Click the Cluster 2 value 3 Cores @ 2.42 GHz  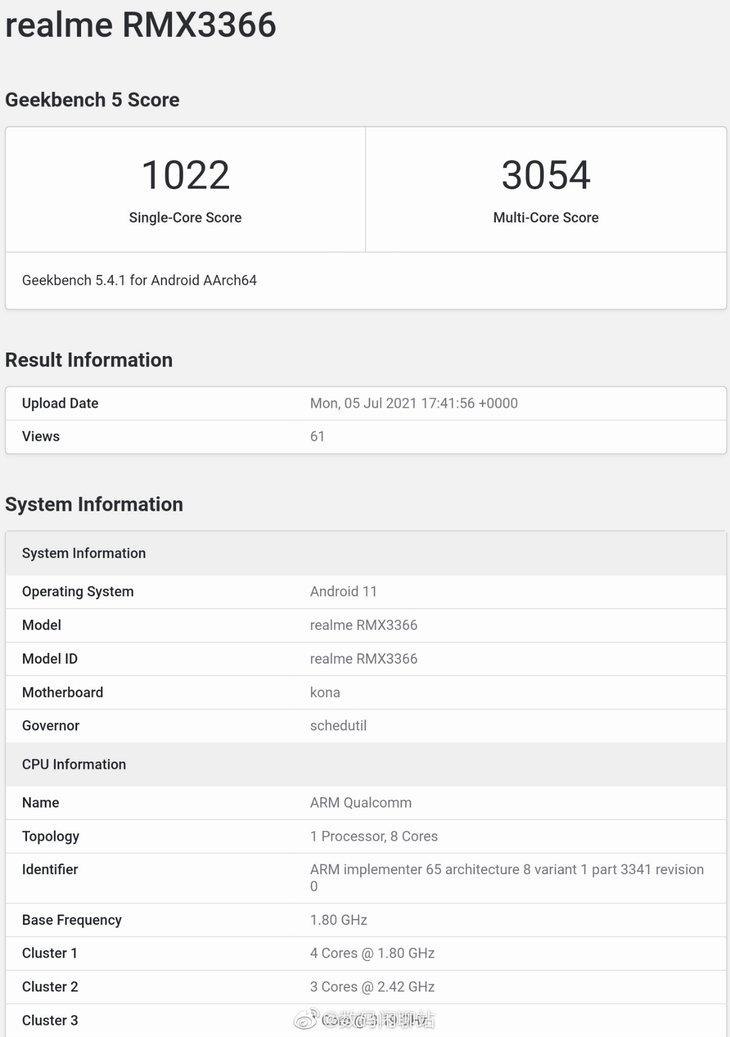[372, 987]
